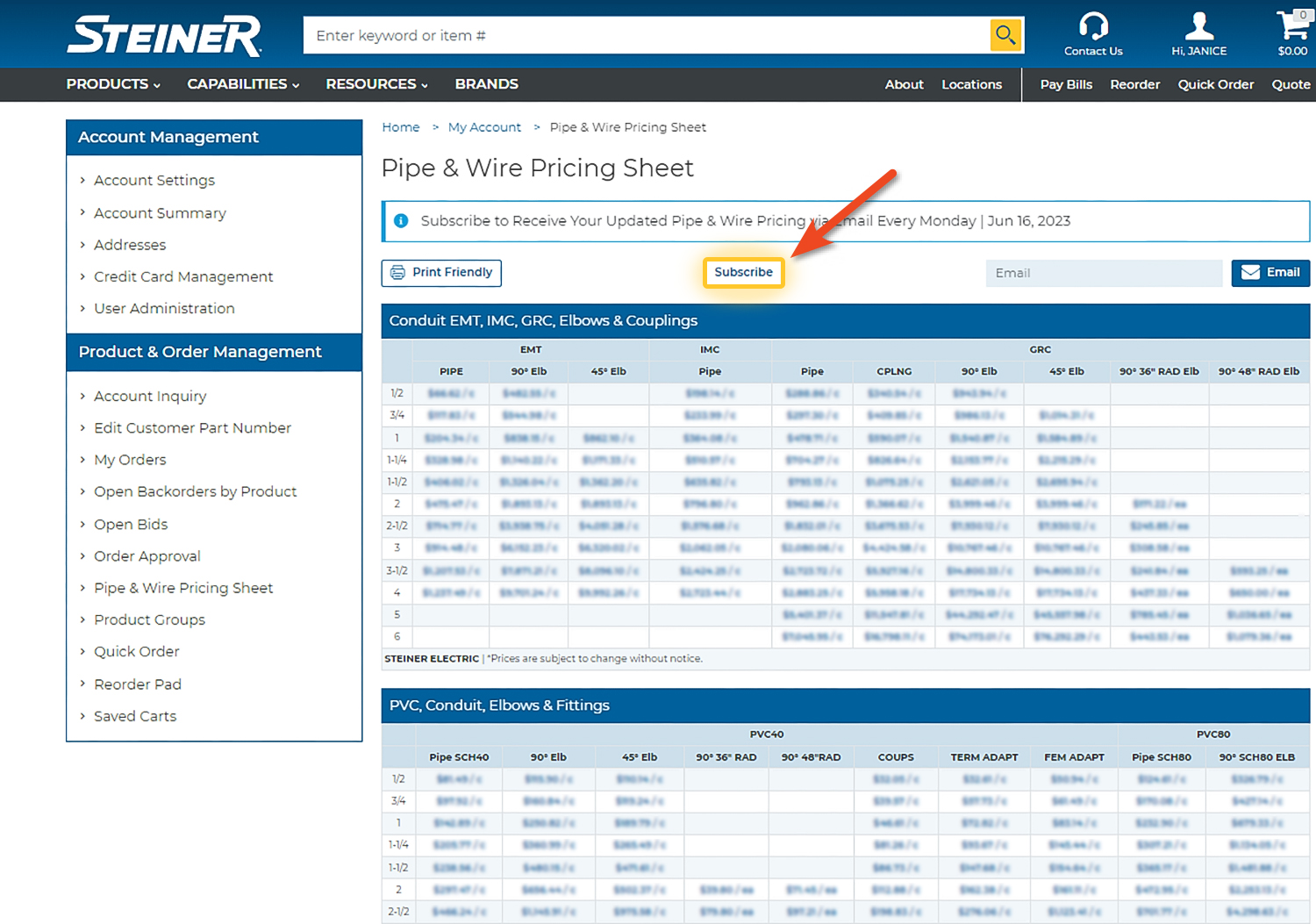
Task: Open Quick Order in sidebar
Action: 136,651
